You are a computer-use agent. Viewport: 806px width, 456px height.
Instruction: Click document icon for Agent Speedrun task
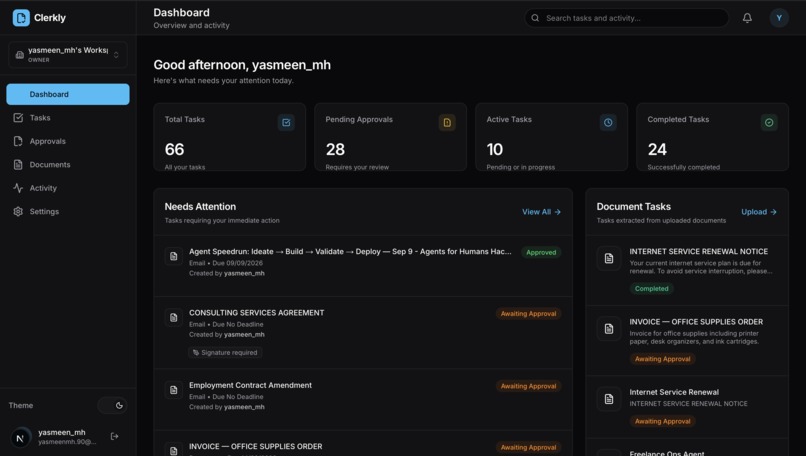tap(174, 256)
